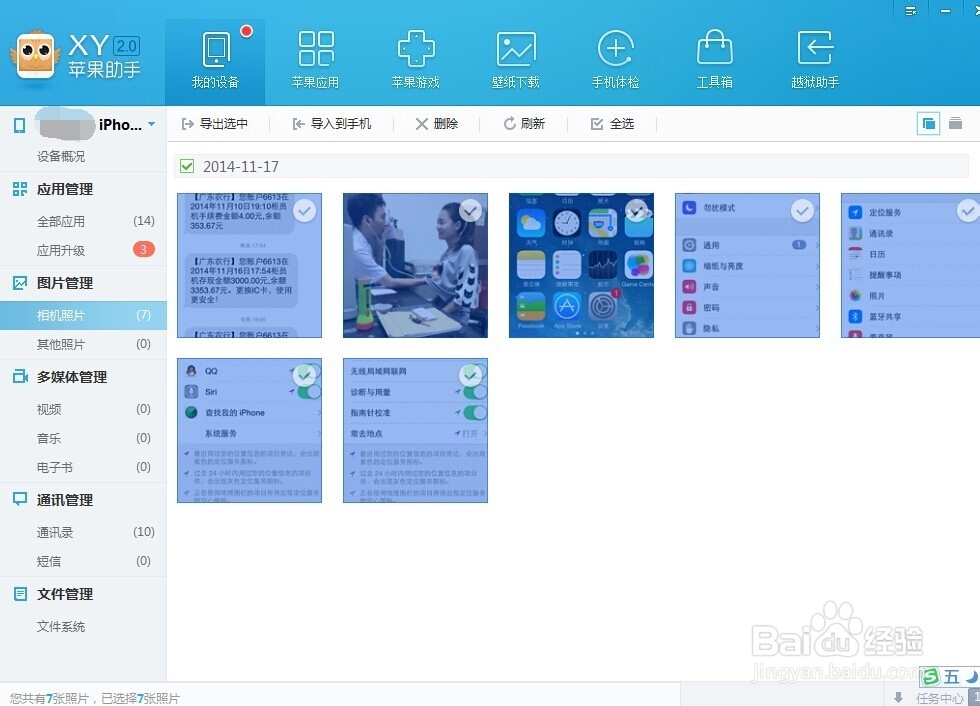Viewport: 980px width, 706px height.
Task: Select 音乐 (0) in sidebar
Action: tap(83, 438)
